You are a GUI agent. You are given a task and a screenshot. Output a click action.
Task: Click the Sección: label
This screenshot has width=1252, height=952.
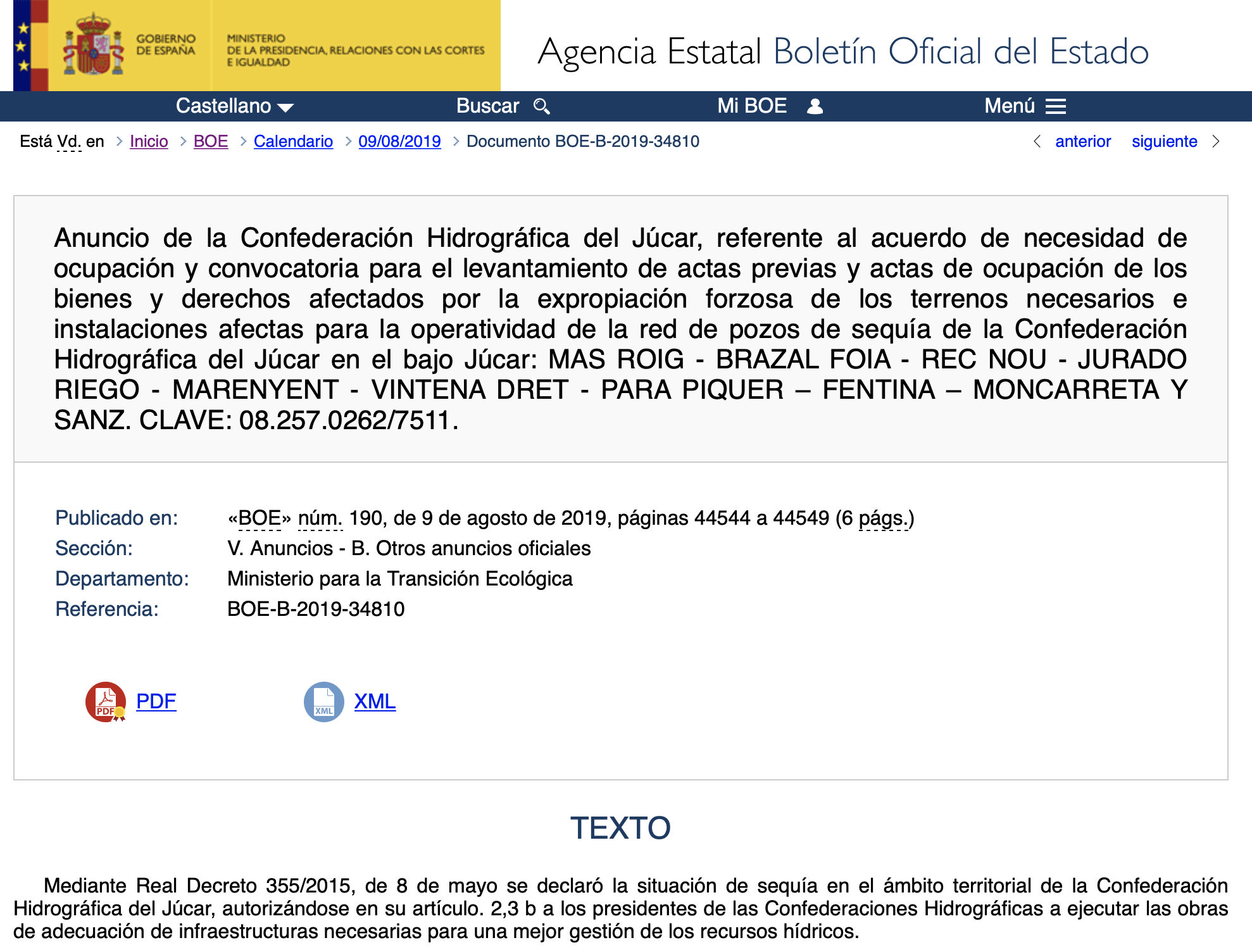coord(94,548)
